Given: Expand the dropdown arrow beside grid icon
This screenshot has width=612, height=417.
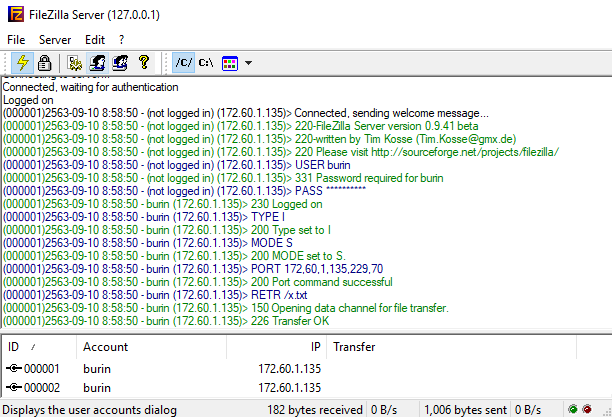Looking at the screenshot, I should pos(247,62).
